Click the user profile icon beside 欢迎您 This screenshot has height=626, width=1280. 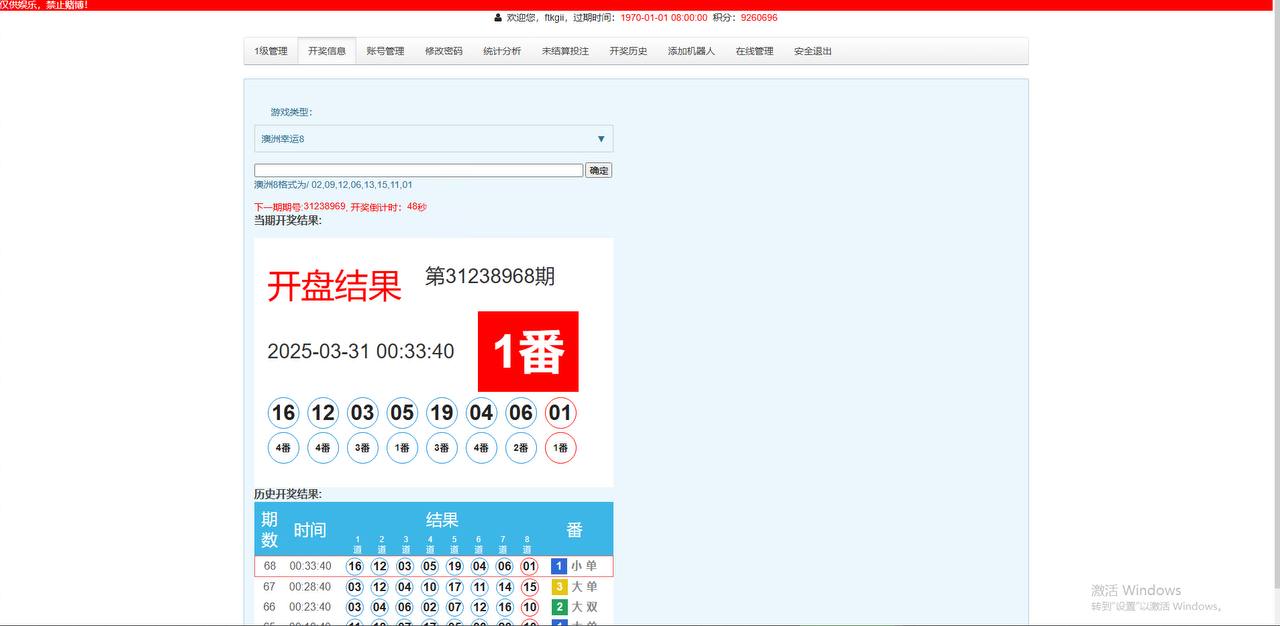[498, 18]
